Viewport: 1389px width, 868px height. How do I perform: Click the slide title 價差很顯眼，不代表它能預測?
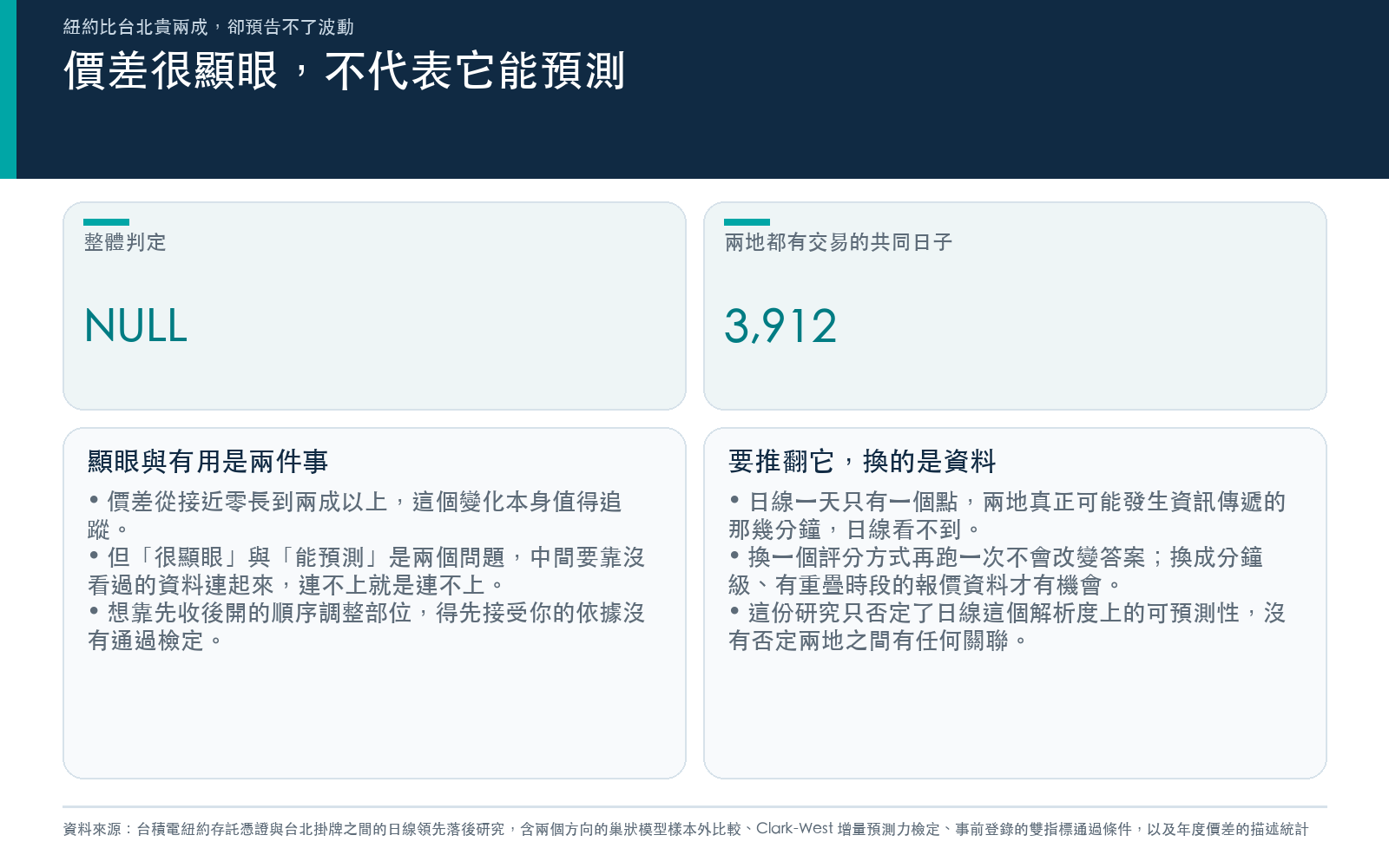coord(345,70)
